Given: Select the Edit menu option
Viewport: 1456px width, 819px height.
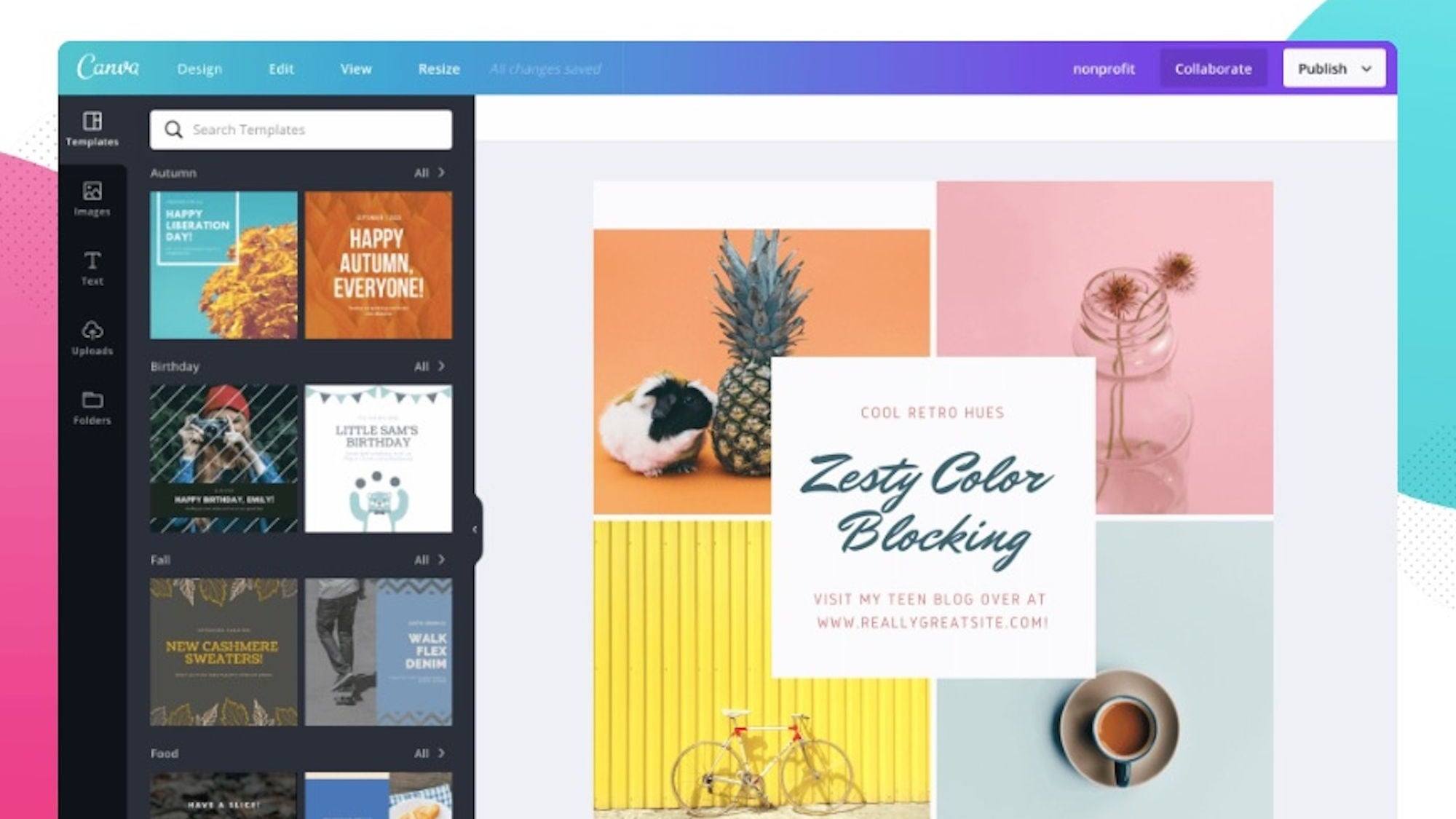Looking at the screenshot, I should coord(281,68).
